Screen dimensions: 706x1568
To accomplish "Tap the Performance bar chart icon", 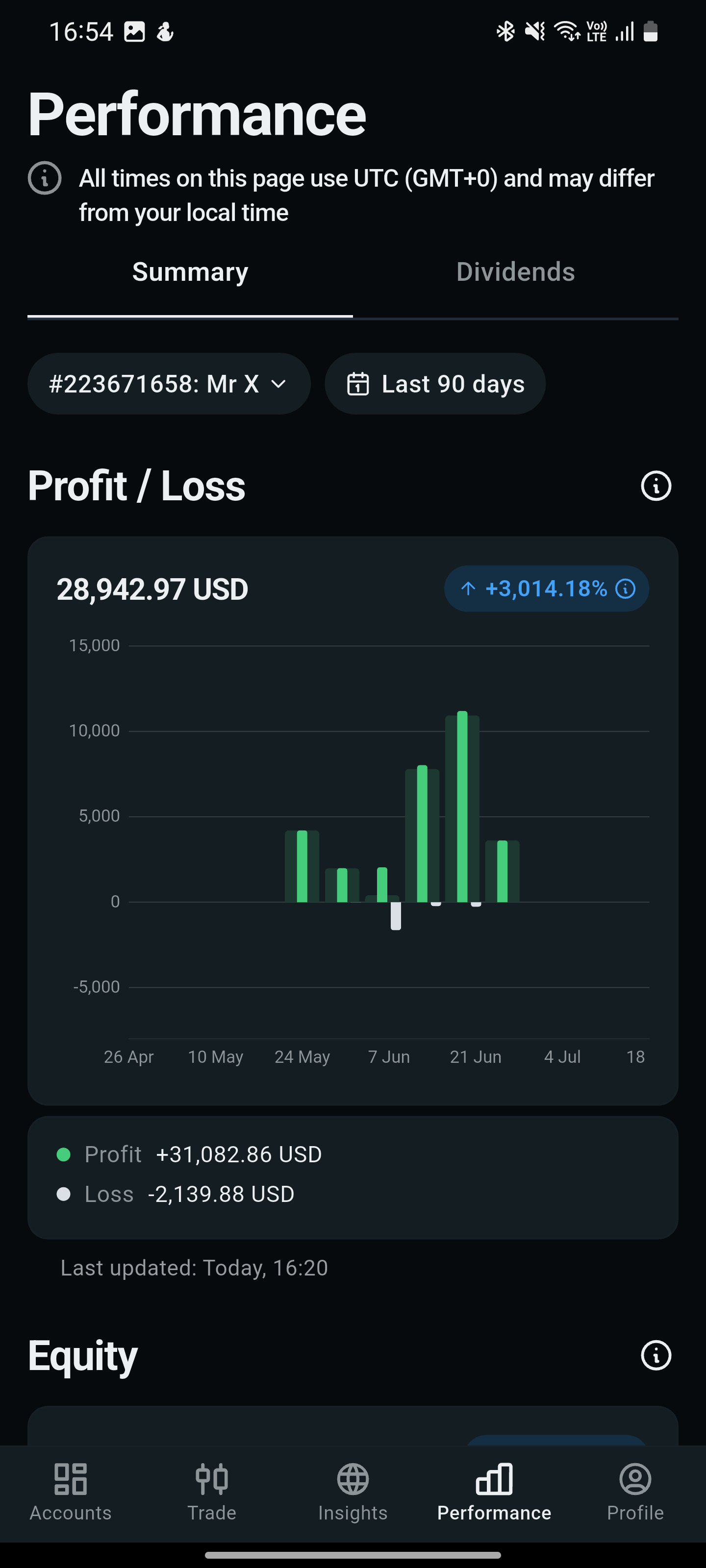I will [494, 1478].
